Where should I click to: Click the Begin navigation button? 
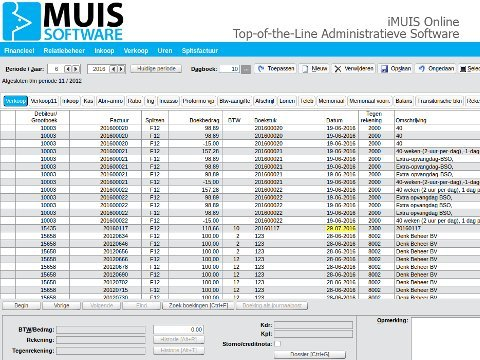21,305
